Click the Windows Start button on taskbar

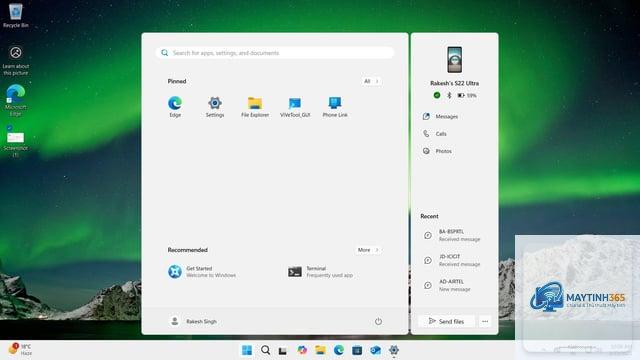pyautogui.click(x=247, y=350)
